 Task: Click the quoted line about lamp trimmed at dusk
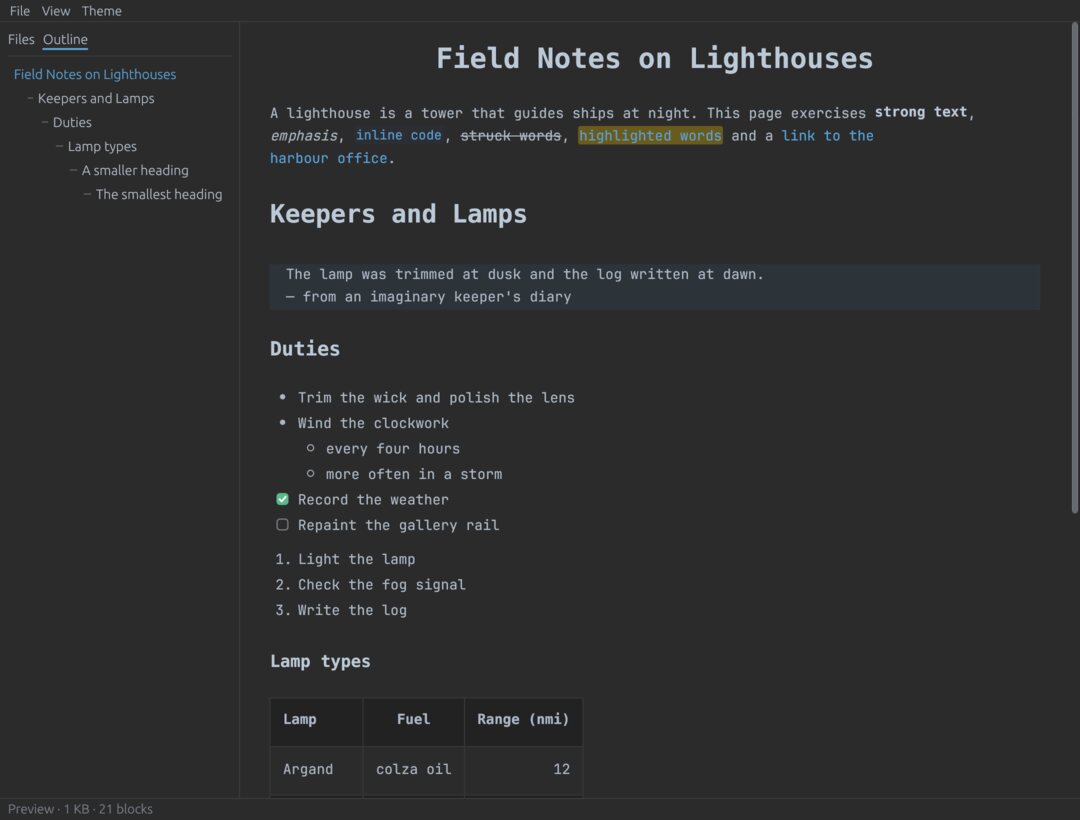pos(525,274)
